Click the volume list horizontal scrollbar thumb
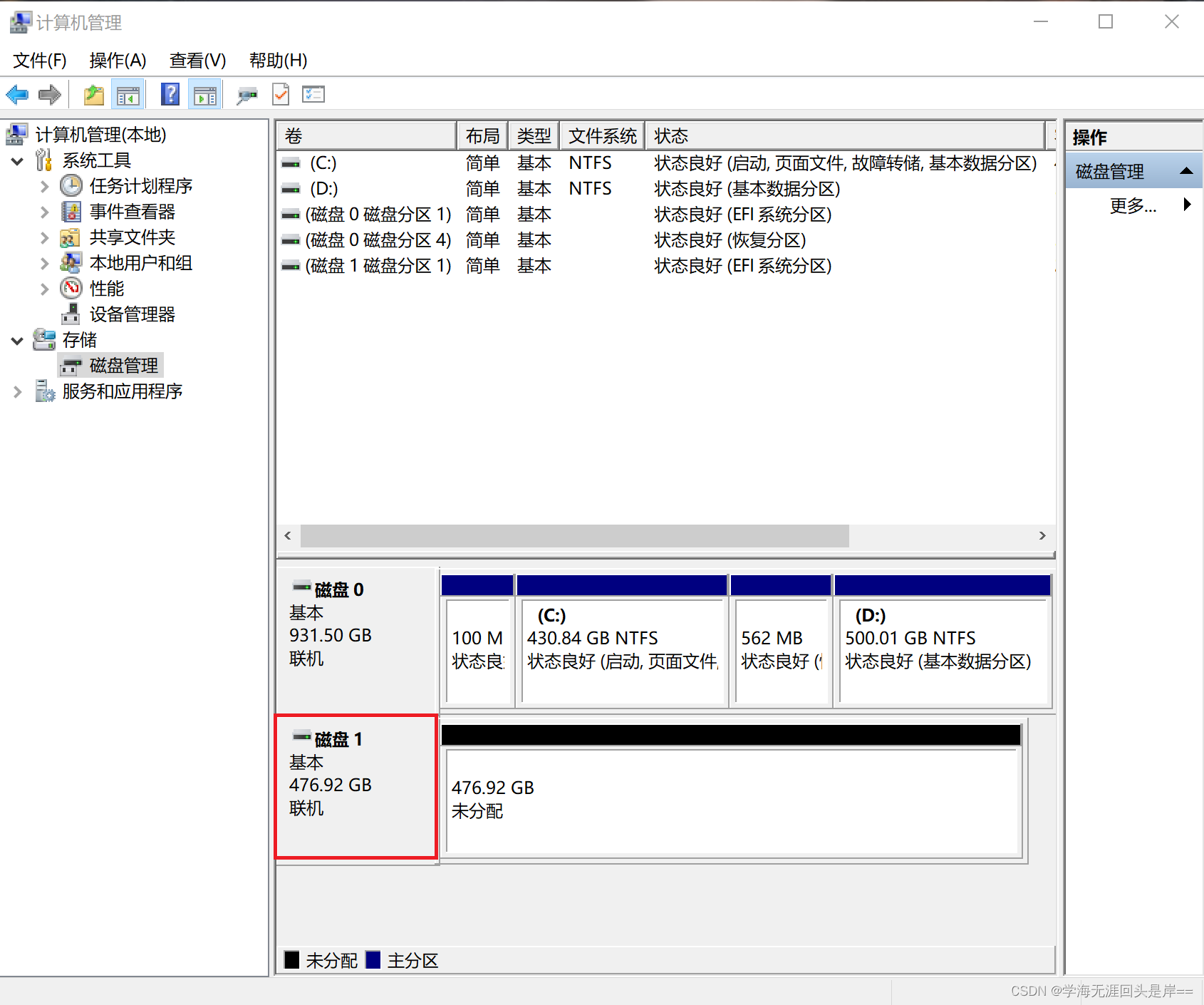This screenshot has width=1204, height=1005. point(575,536)
